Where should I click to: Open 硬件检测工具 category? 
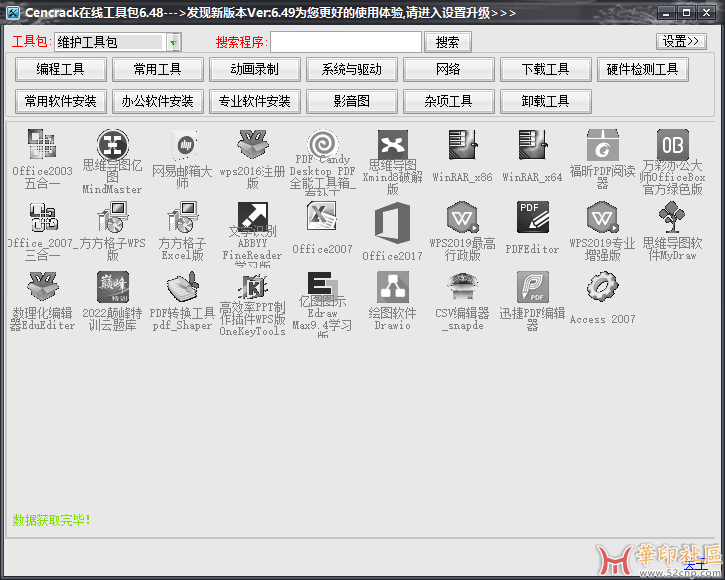643,69
